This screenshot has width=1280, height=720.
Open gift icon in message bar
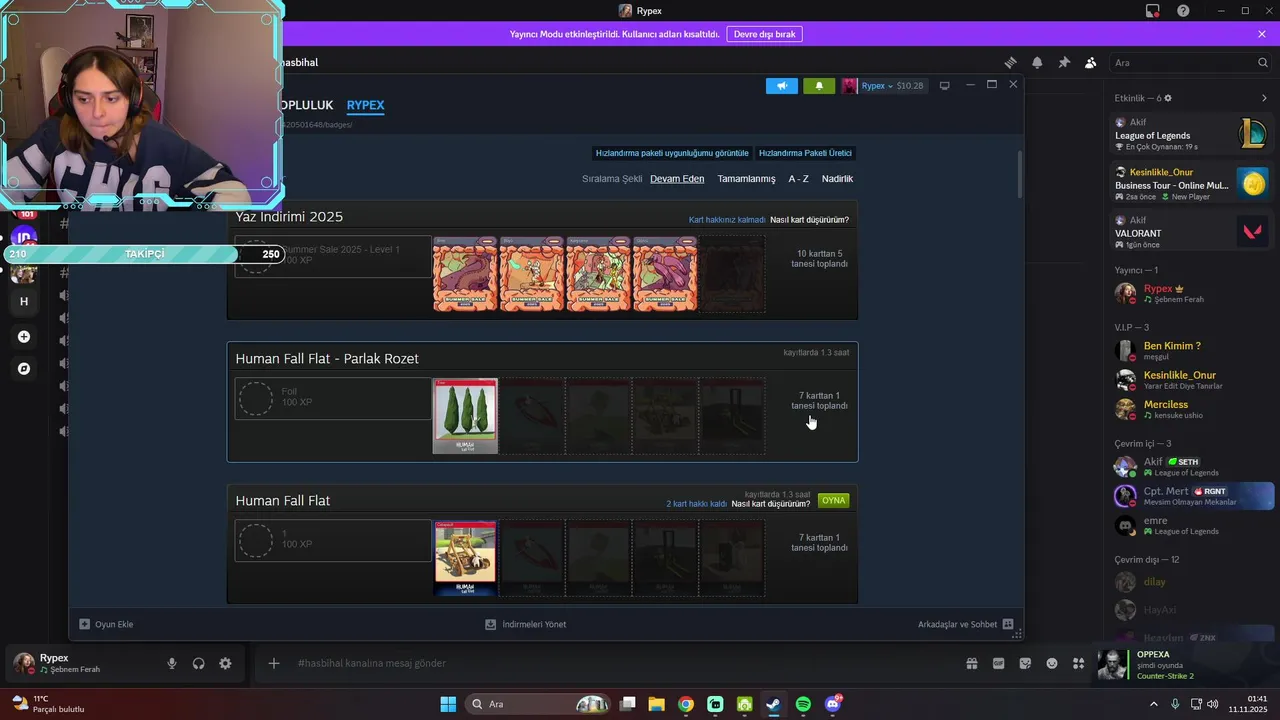pyautogui.click(x=971, y=663)
